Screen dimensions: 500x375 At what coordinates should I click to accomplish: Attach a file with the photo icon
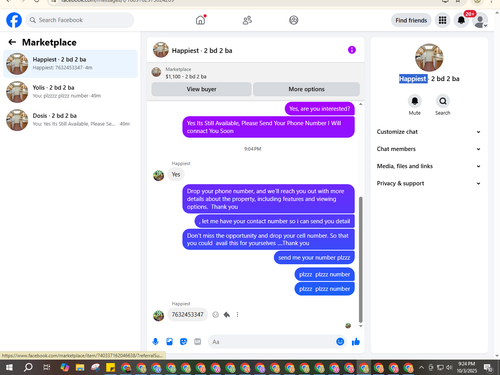[x=169, y=341]
